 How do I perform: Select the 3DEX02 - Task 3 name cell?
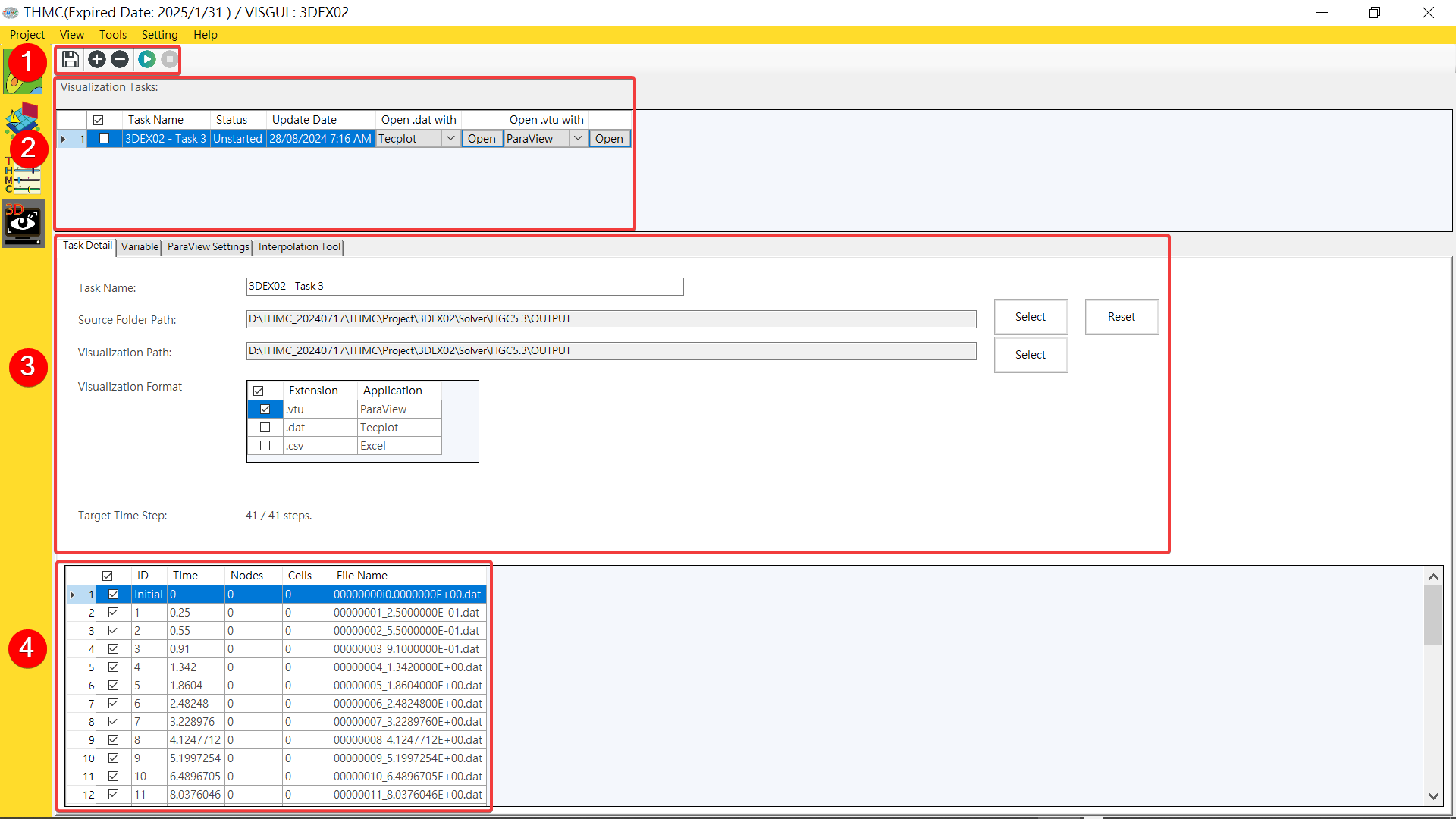point(166,139)
